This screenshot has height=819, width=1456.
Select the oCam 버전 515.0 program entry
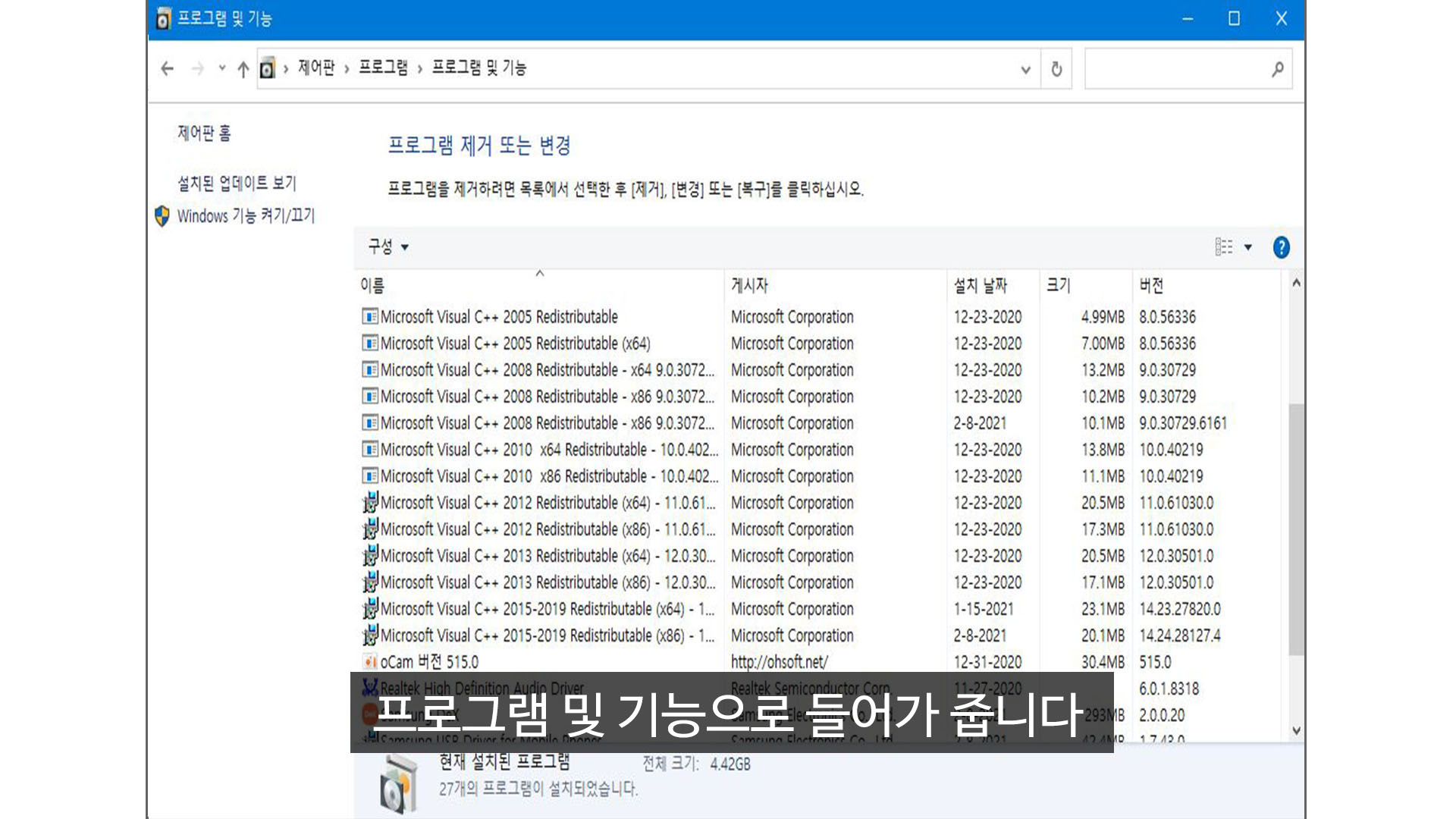pos(429,662)
